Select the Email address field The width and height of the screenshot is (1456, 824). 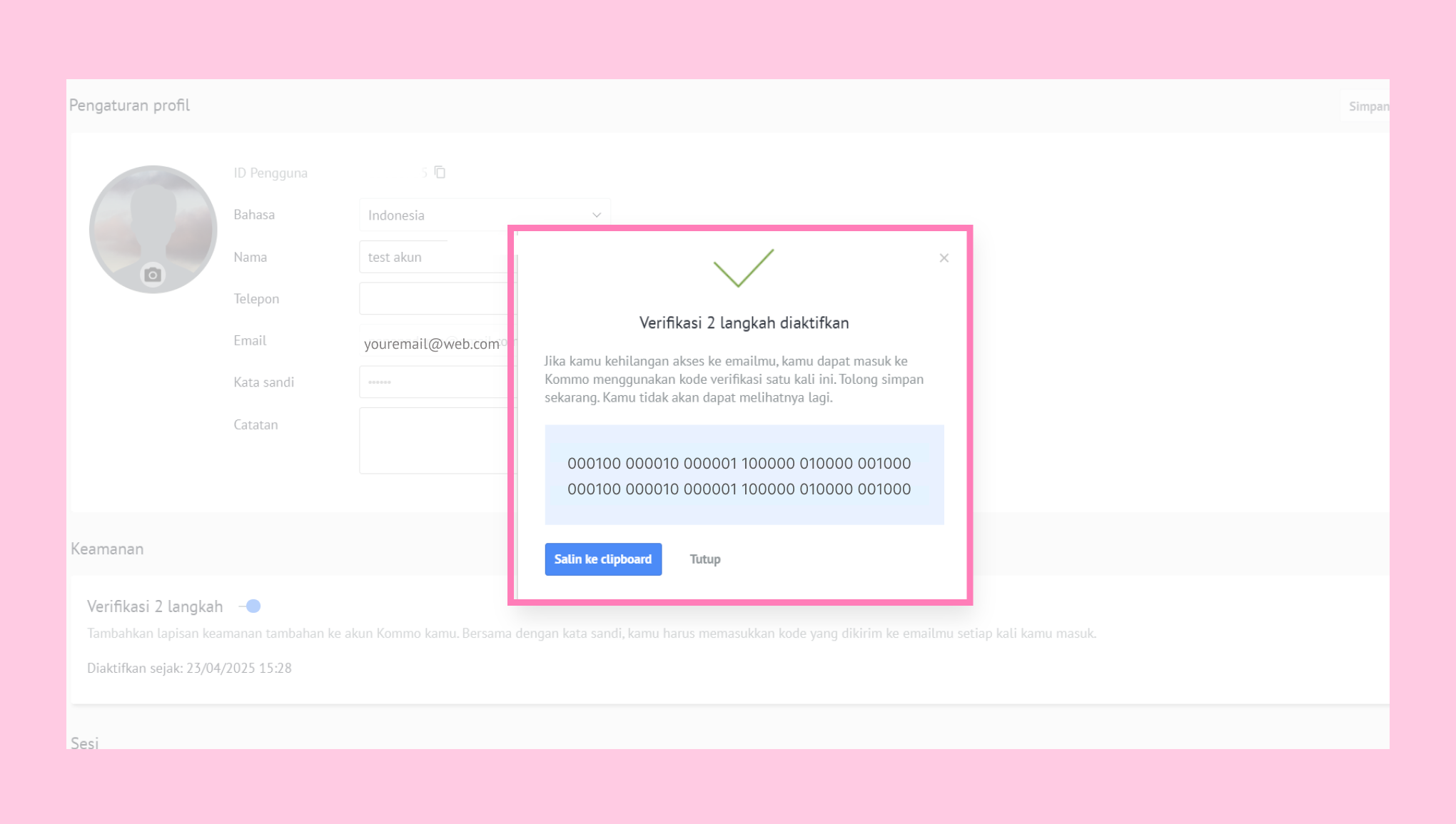click(433, 344)
